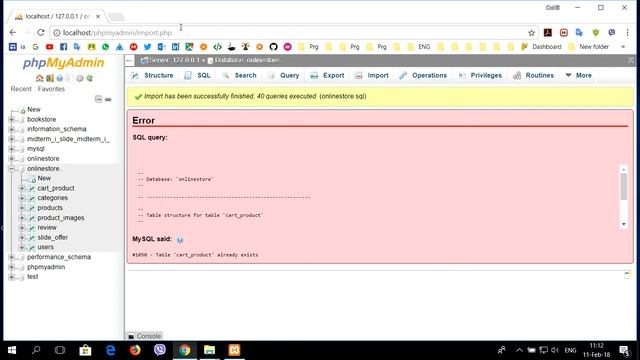Open the YouTube bookmark icon
Viewport: 640px width, 360px height.
tap(49, 47)
